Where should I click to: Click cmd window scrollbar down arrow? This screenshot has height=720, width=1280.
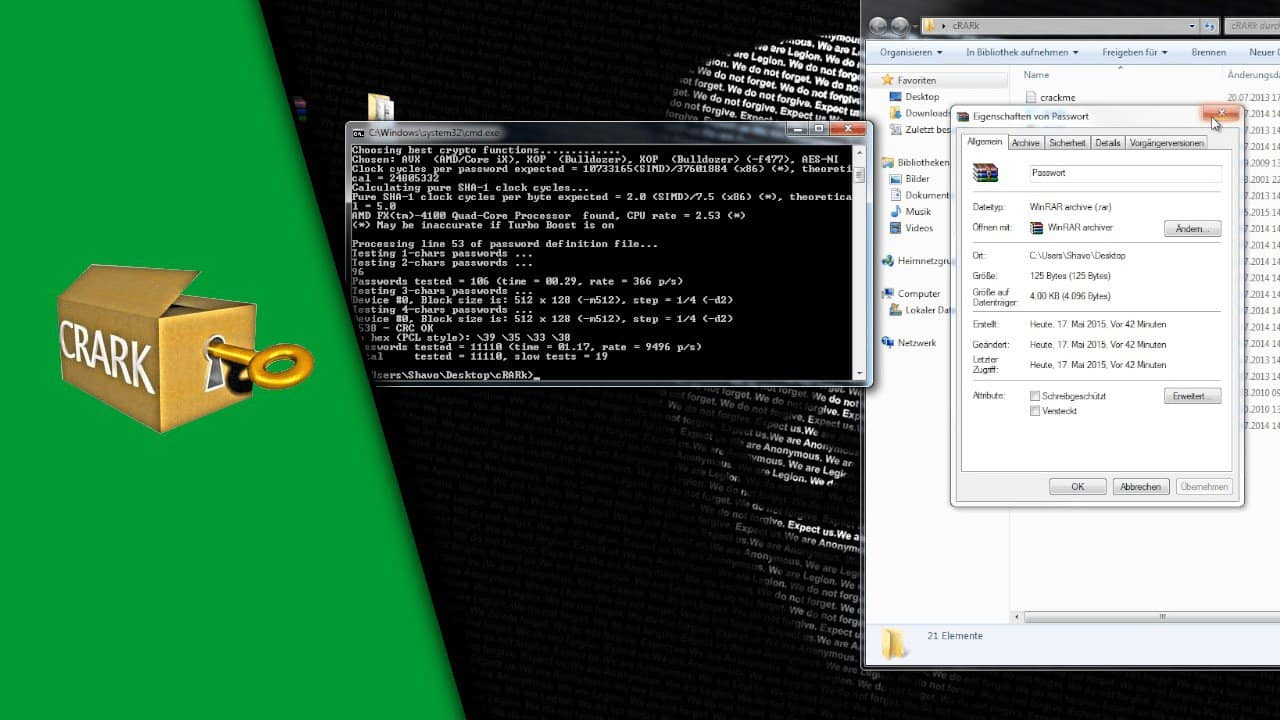858,373
